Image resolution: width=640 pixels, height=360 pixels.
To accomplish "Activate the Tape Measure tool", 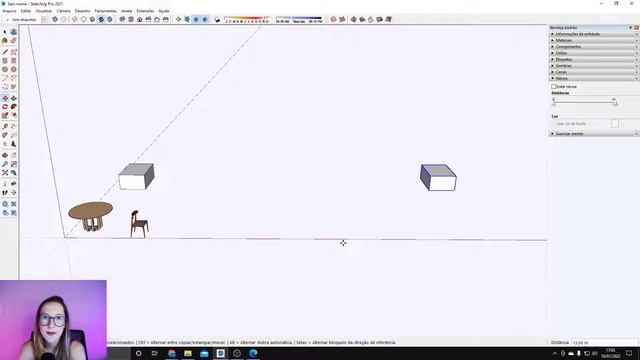I will 5,127.
